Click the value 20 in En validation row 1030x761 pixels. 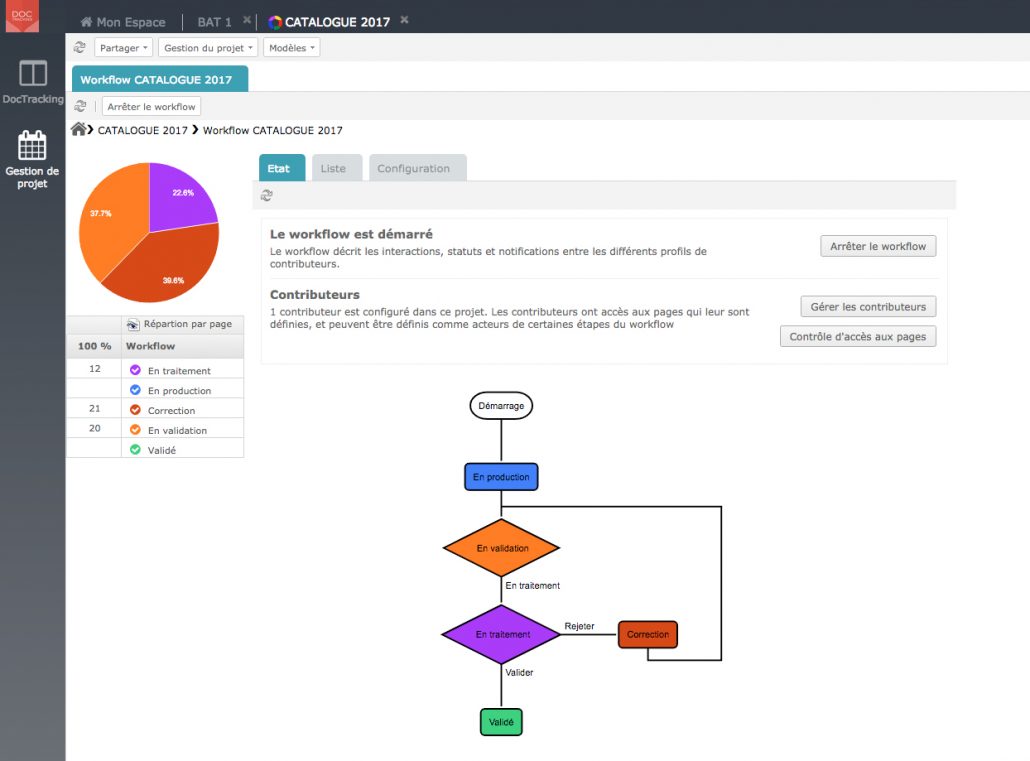(x=95, y=428)
